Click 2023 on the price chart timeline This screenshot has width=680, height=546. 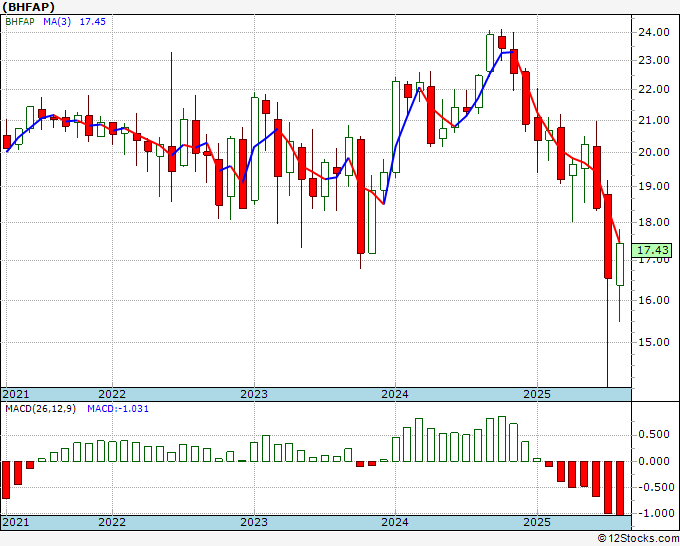point(254,394)
